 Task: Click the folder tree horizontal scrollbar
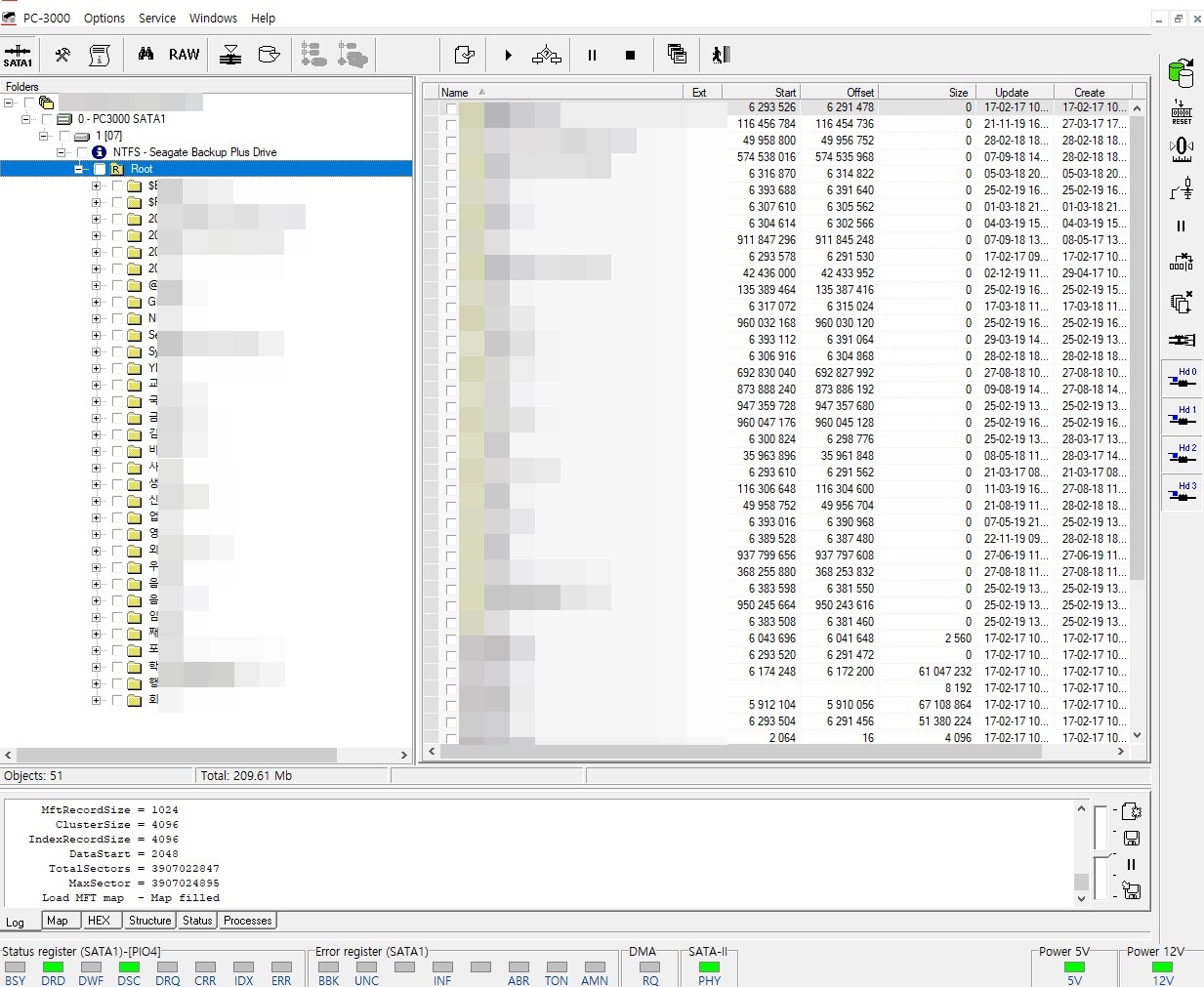206,755
